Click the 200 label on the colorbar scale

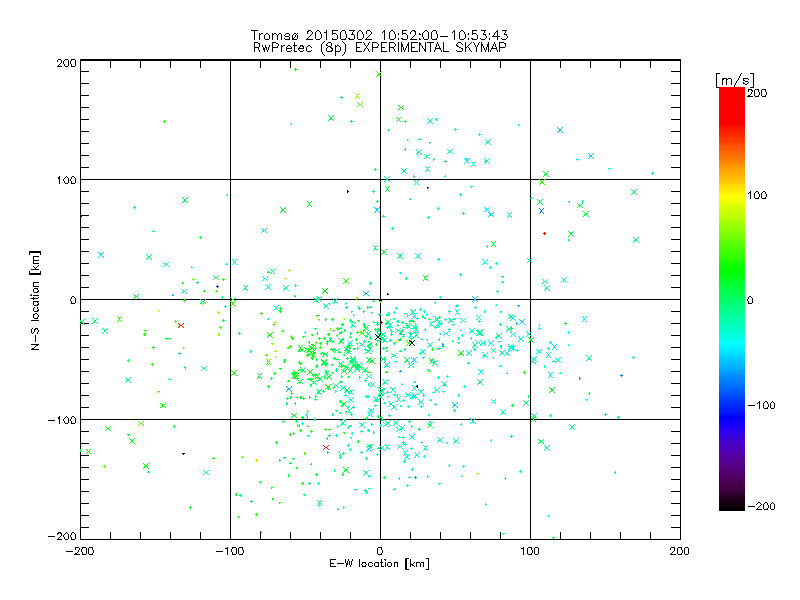pyautogui.click(x=757, y=93)
